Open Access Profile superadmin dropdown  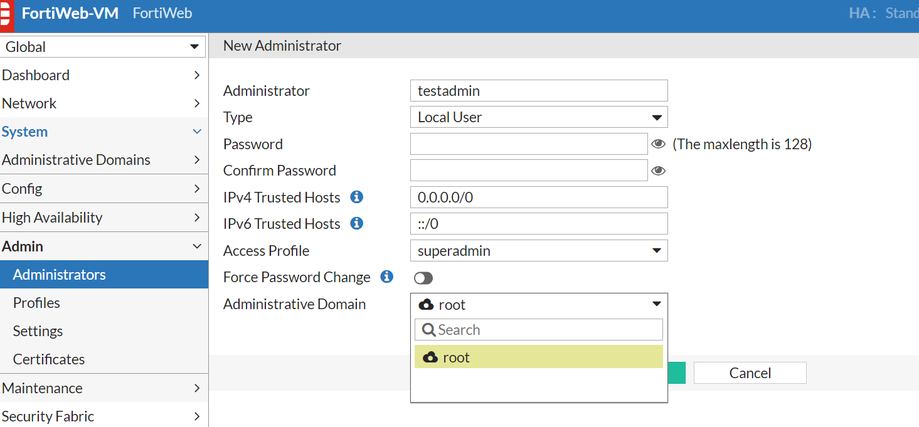538,251
